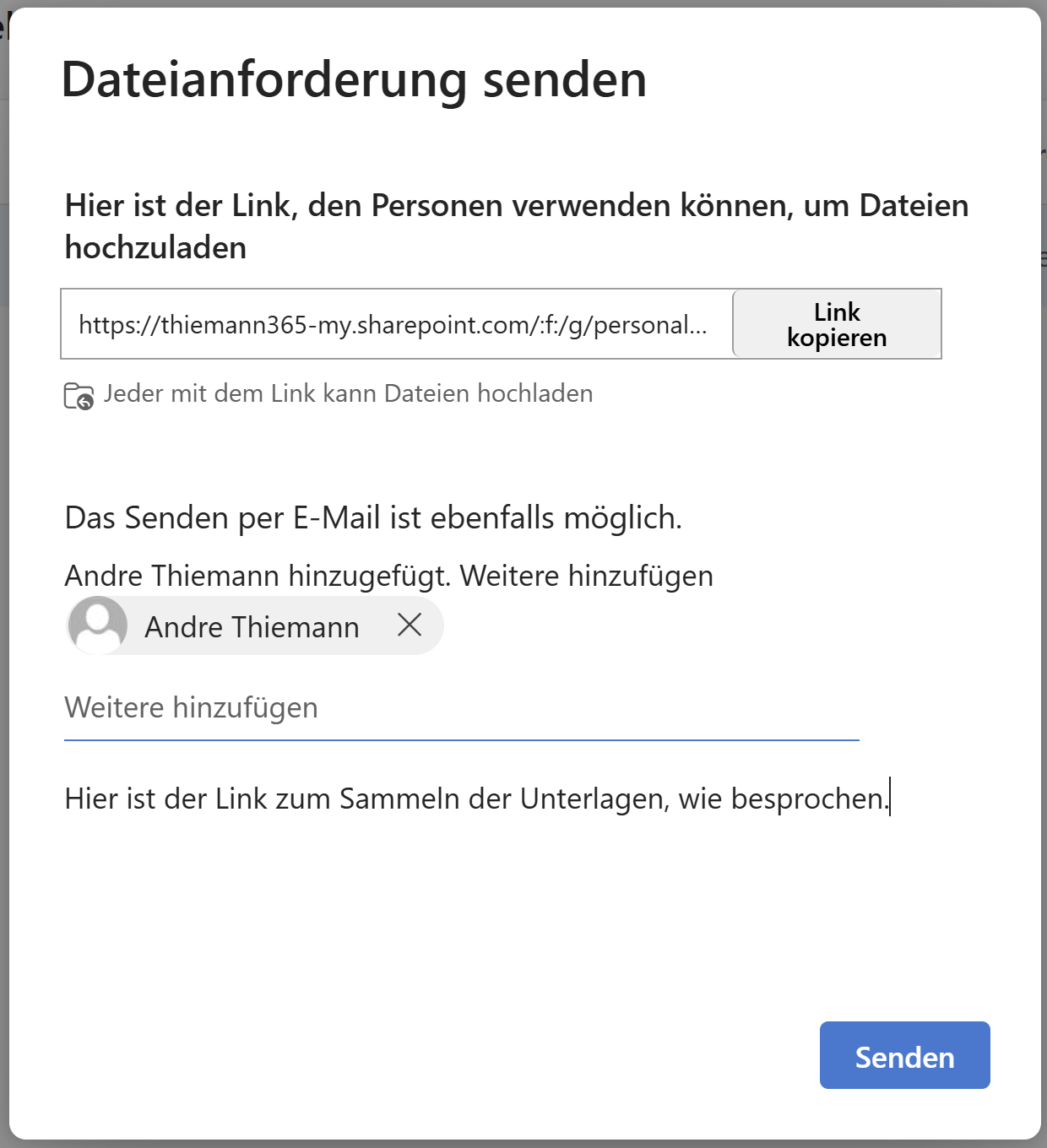Toggle removal of Andre Thiemann recipient

click(x=410, y=626)
